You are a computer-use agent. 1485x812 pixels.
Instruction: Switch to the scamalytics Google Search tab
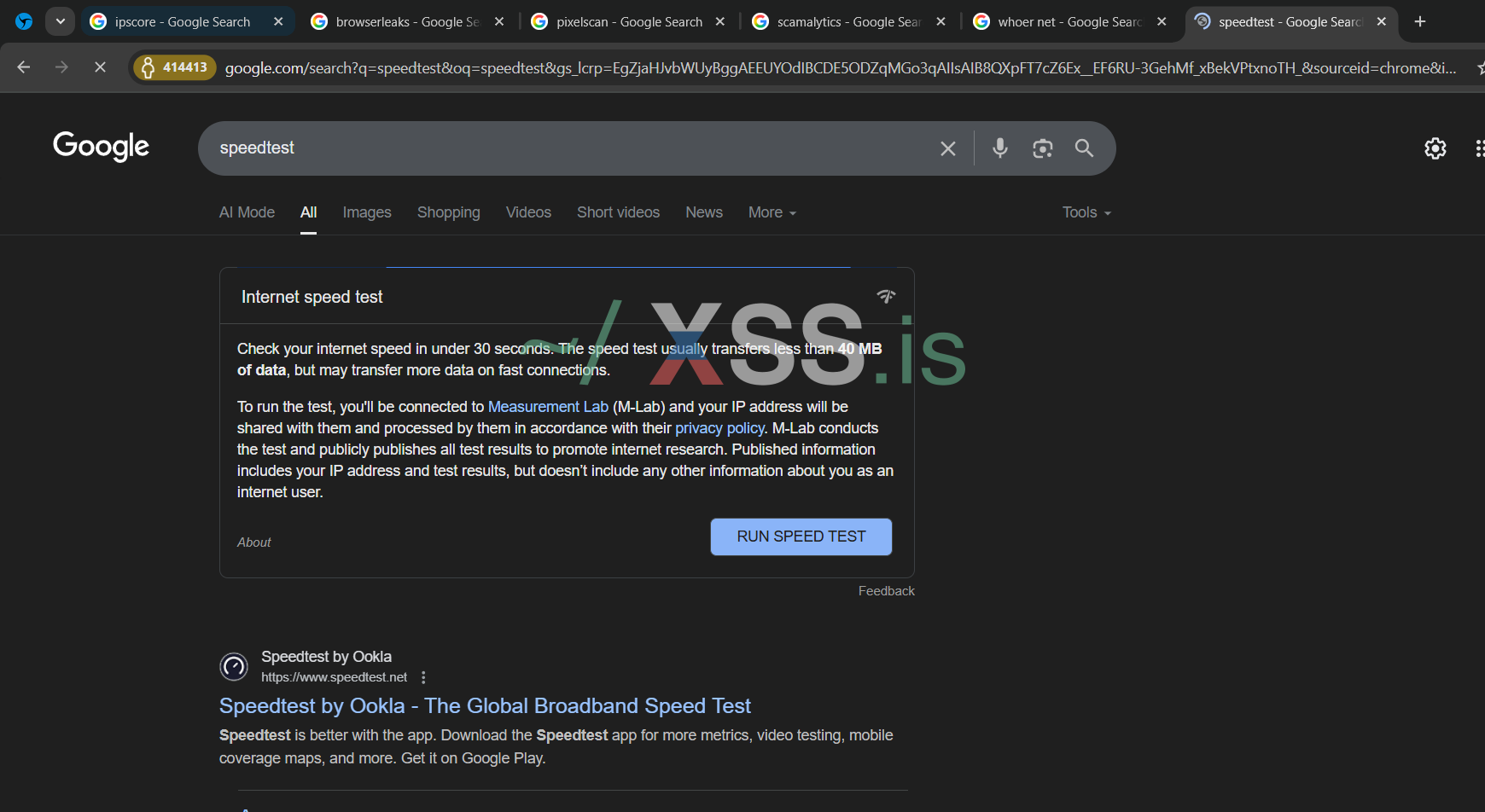click(849, 21)
